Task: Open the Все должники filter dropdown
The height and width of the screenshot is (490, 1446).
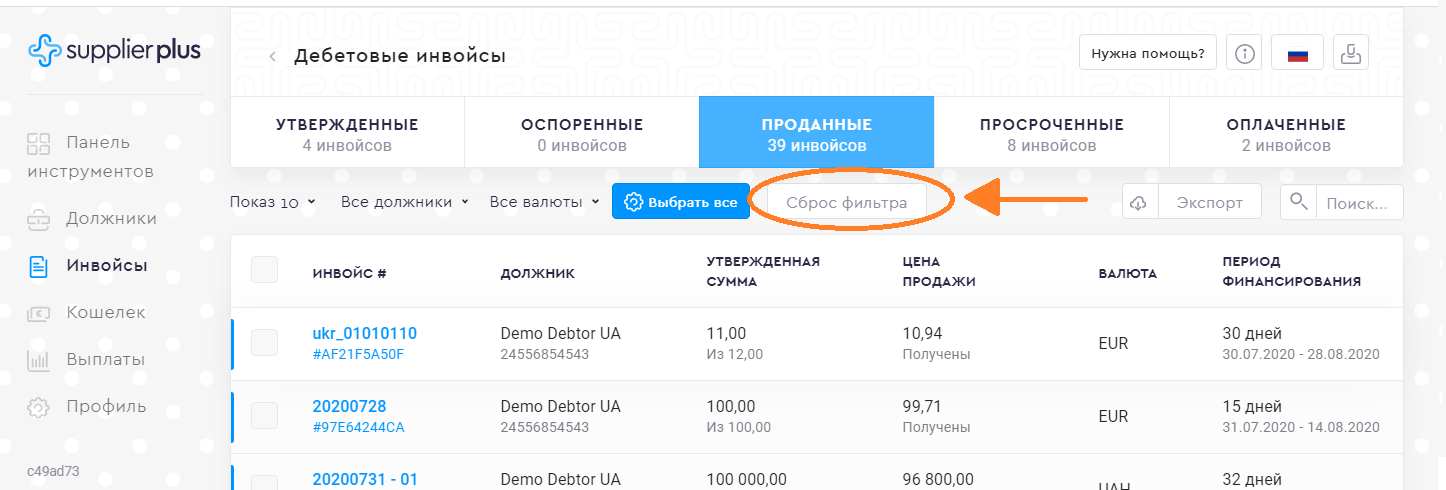Action: point(404,202)
